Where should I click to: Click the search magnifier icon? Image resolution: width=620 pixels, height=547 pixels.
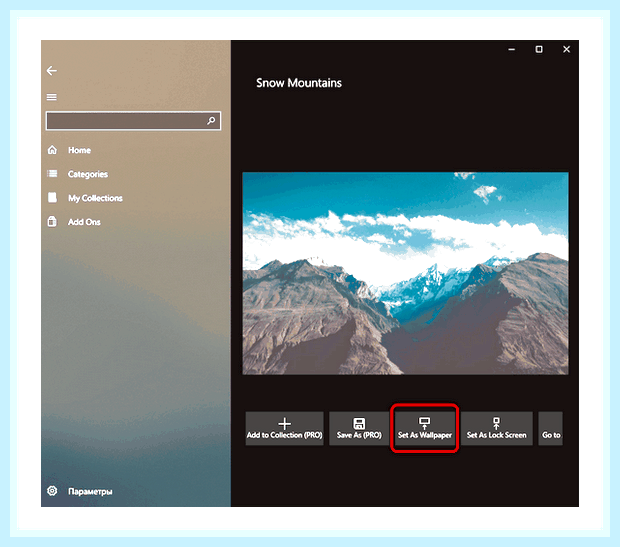(211, 121)
